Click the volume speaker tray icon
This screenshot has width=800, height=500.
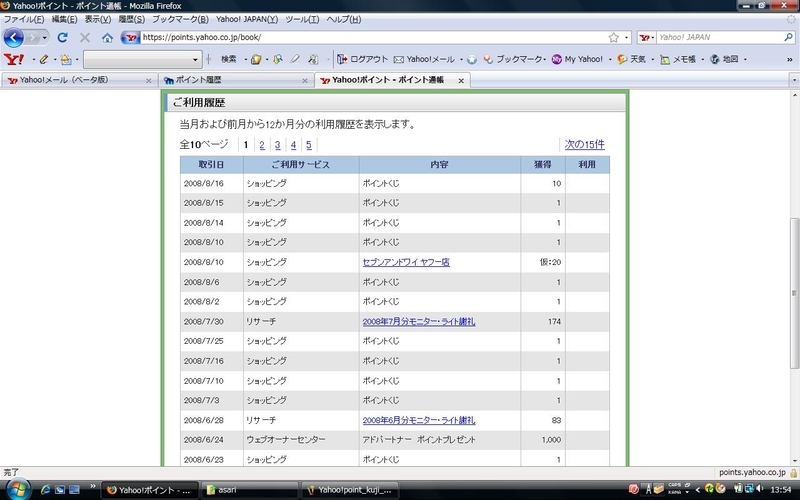coord(760,489)
